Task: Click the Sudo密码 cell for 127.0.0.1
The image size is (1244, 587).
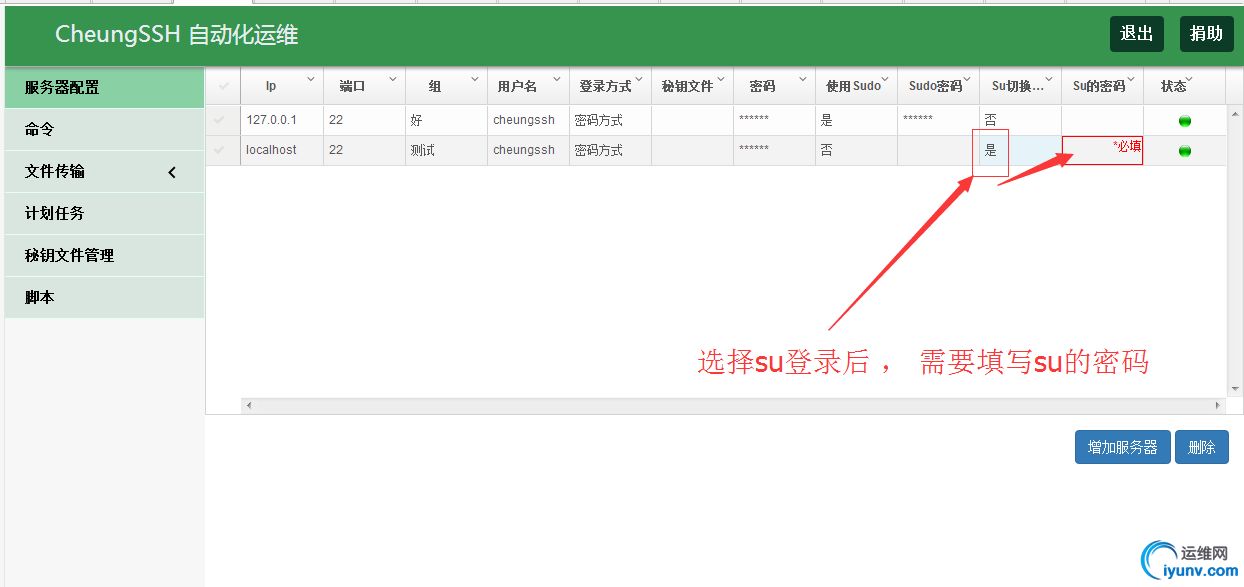Action: 938,120
